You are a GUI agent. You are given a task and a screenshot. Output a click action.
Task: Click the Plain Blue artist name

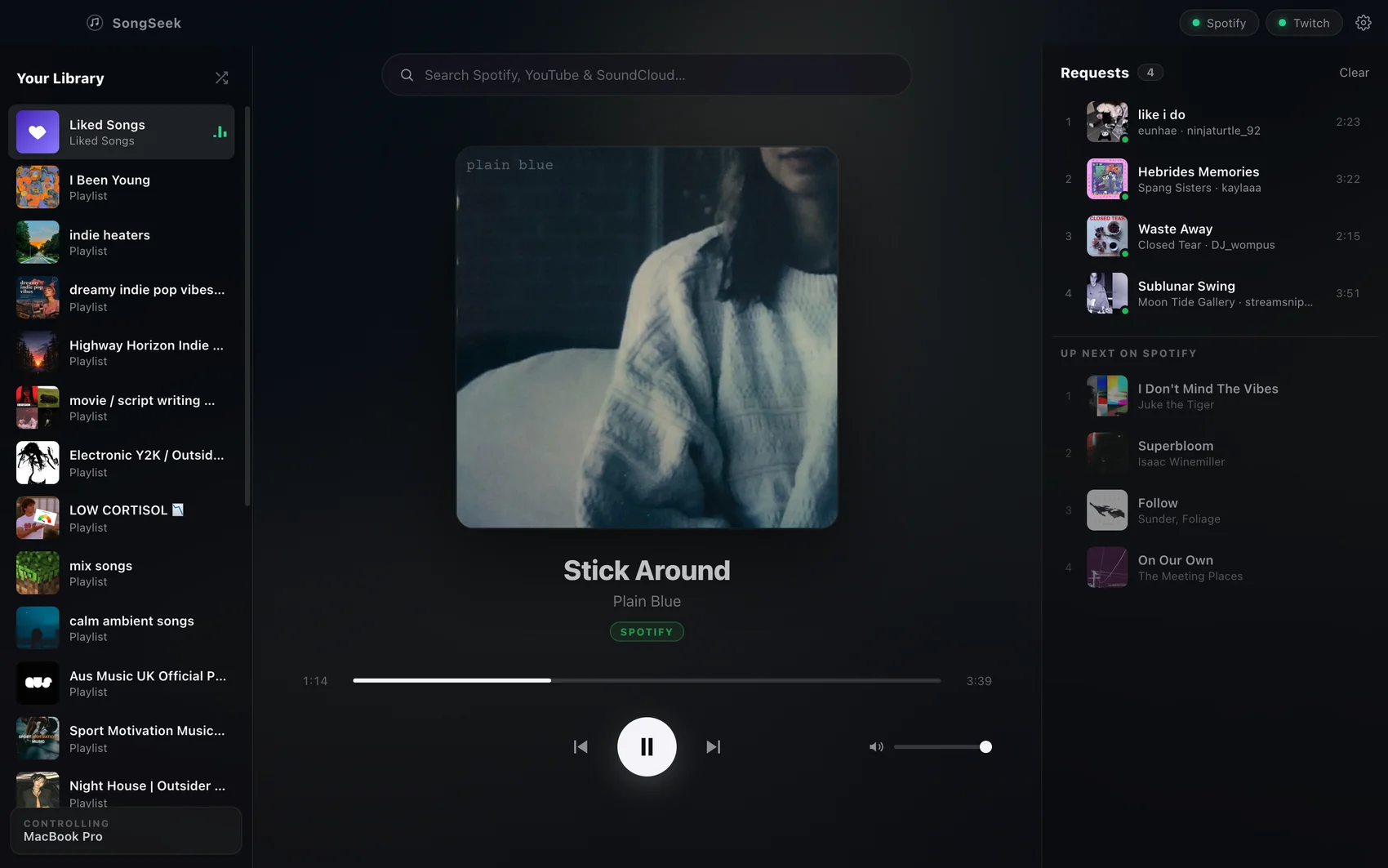click(x=647, y=601)
